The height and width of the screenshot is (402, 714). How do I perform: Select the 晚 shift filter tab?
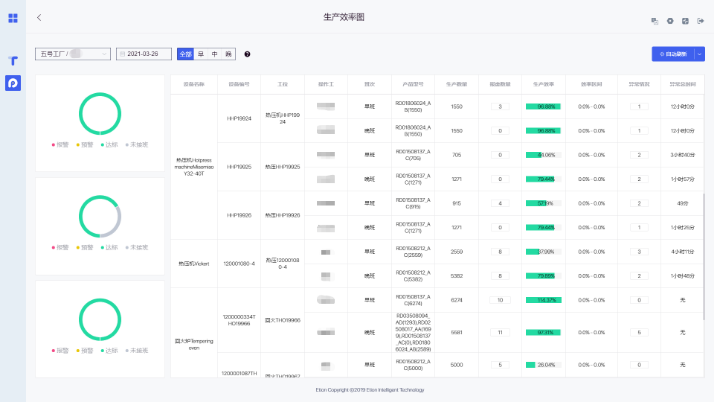point(229,54)
